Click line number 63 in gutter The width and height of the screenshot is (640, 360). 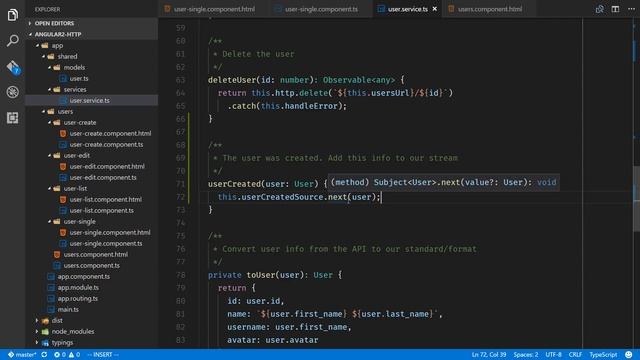click(x=180, y=80)
